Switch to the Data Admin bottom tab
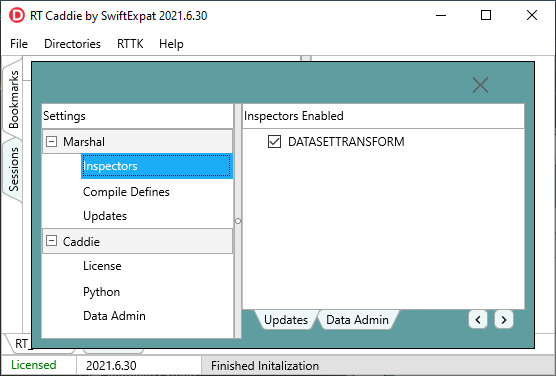The width and height of the screenshot is (556, 376). 357,320
